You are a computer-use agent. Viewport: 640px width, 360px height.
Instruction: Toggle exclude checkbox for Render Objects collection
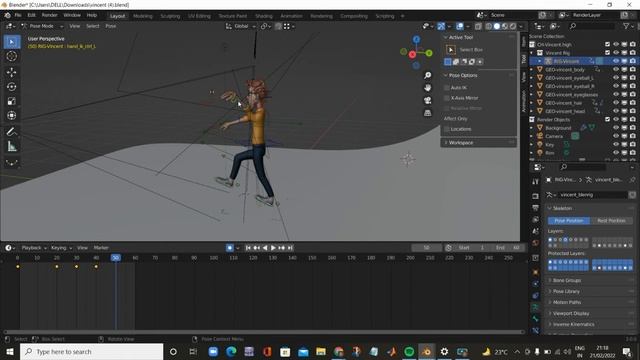[x=607, y=120]
